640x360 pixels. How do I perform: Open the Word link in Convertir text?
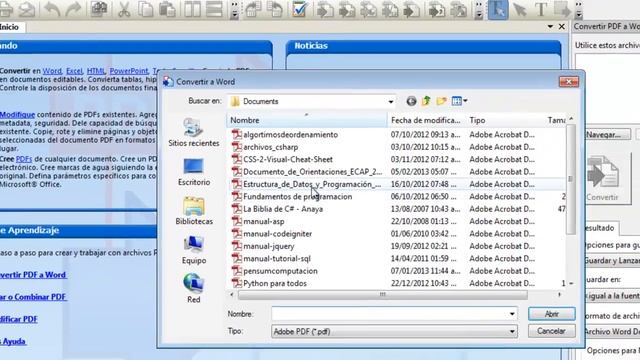pyautogui.click(x=52, y=71)
